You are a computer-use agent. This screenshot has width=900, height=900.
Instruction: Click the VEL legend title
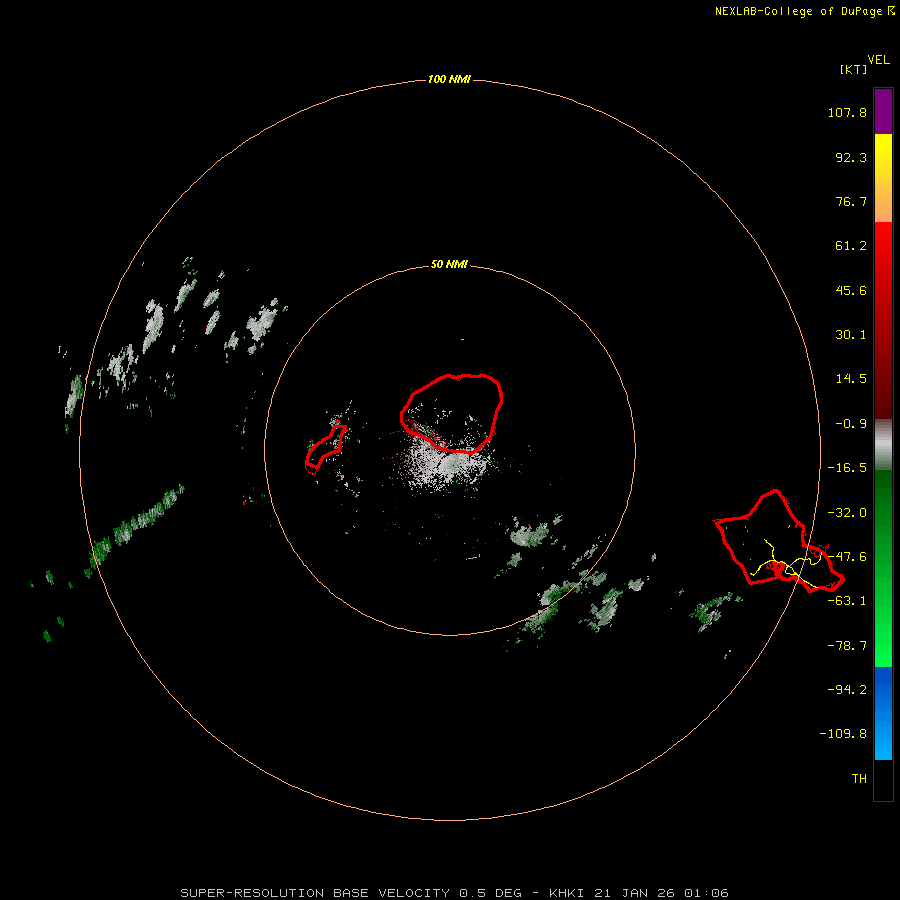pyautogui.click(x=878, y=60)
